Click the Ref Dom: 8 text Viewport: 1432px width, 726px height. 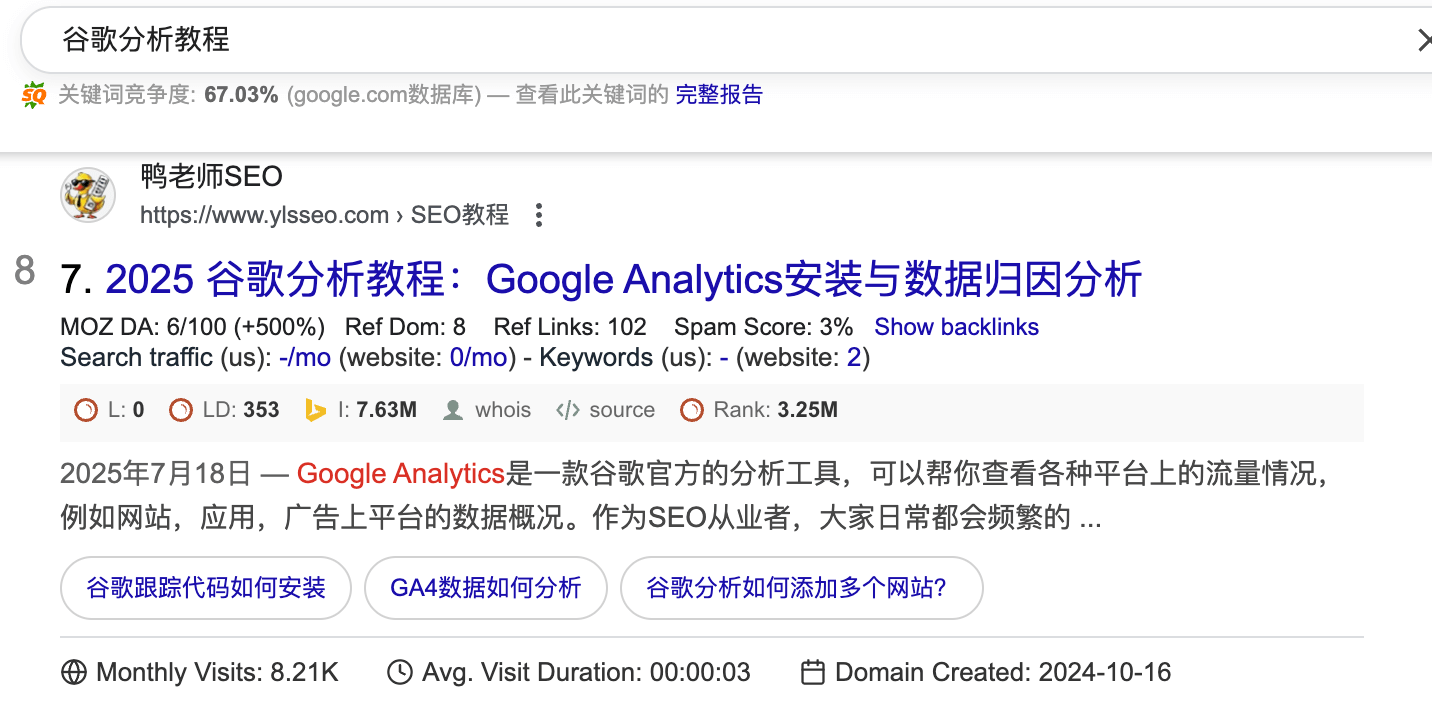point(405,327)
